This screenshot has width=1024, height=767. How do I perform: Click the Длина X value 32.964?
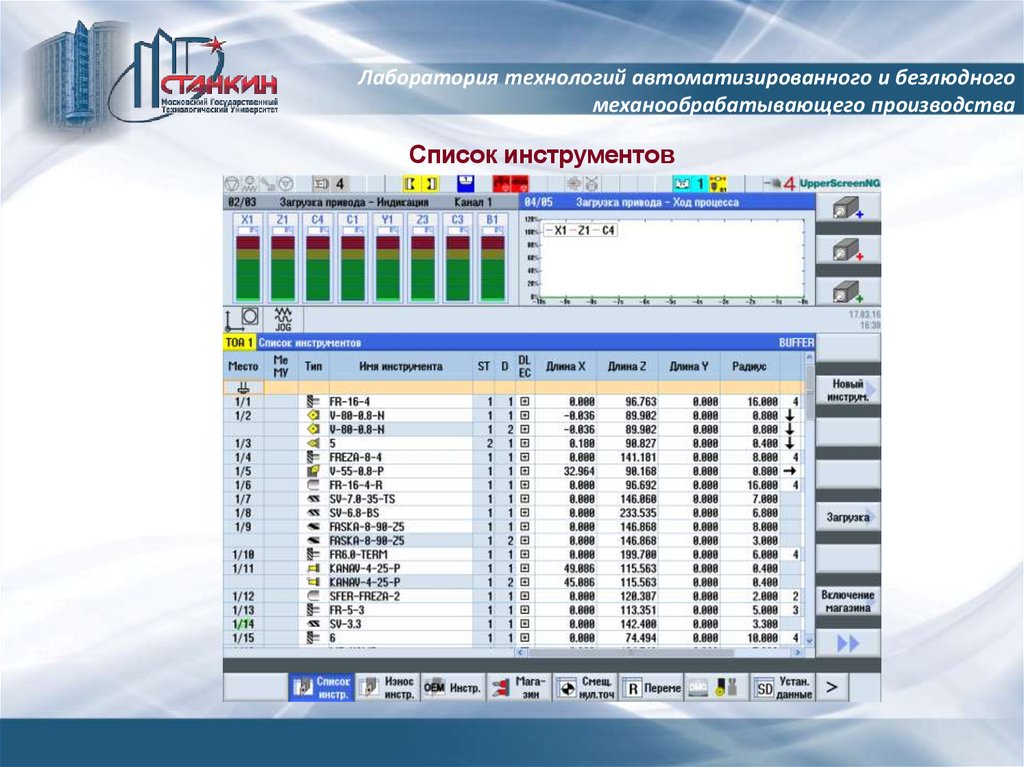579,471
